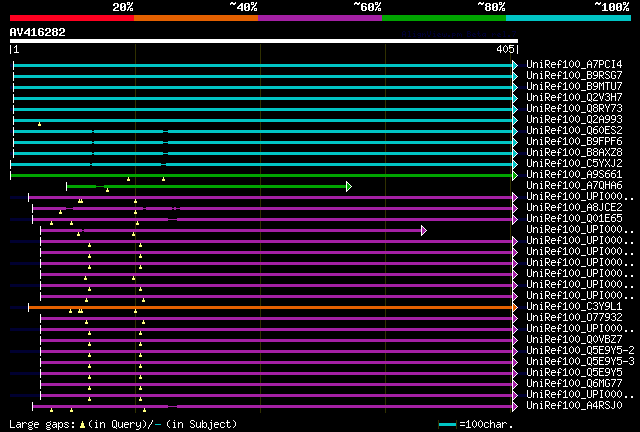Select the UniRef100_Q6MG77 label
640x432 pixels.
pyautogui.click(x=574, y=384)
